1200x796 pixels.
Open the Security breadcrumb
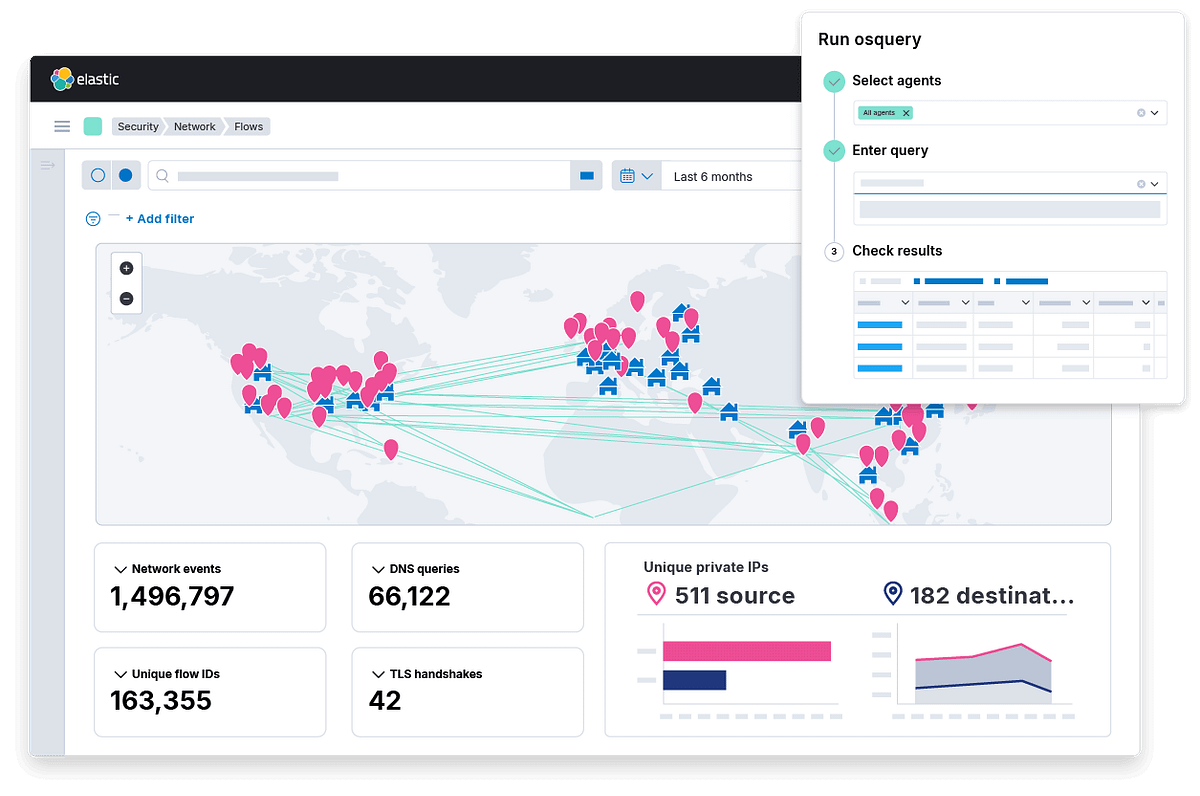[x=137, y=126]
